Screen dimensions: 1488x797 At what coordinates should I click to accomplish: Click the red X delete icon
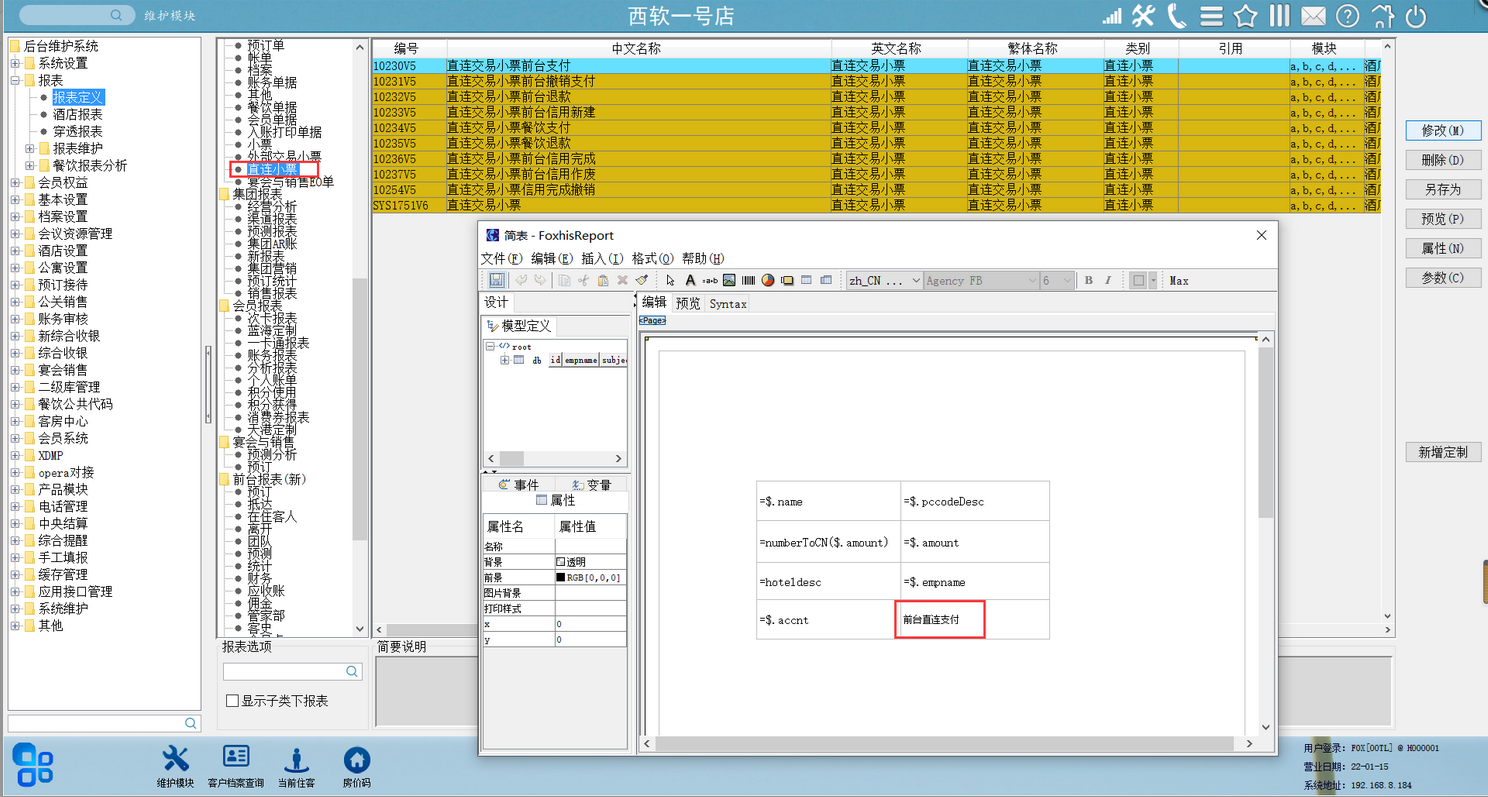click(x=622, y=280)
